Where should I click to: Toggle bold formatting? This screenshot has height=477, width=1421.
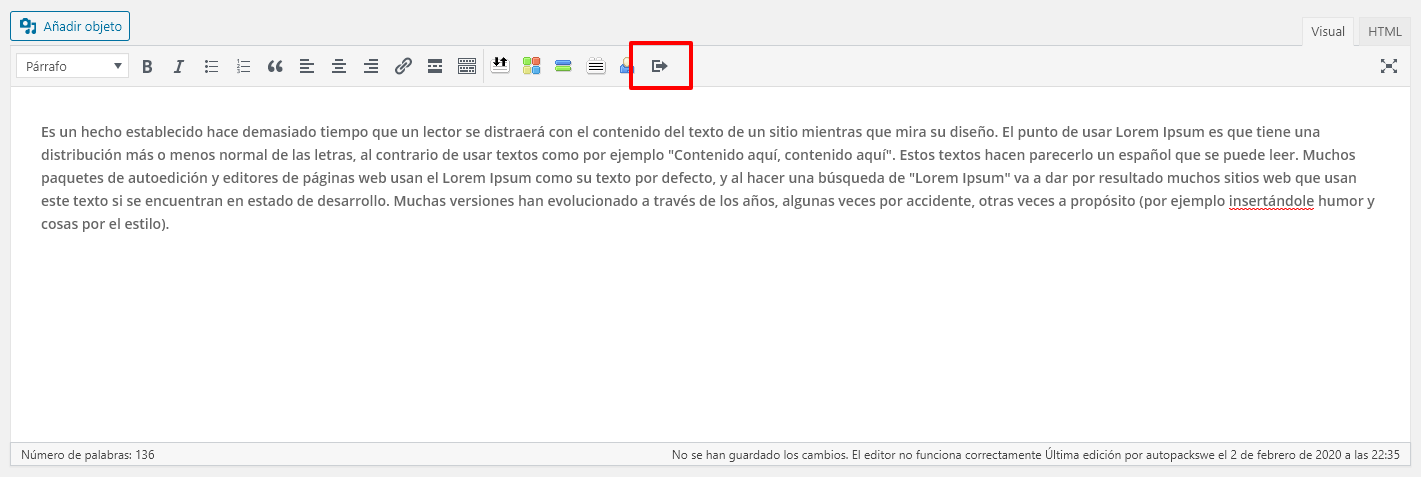click(147, 67)
